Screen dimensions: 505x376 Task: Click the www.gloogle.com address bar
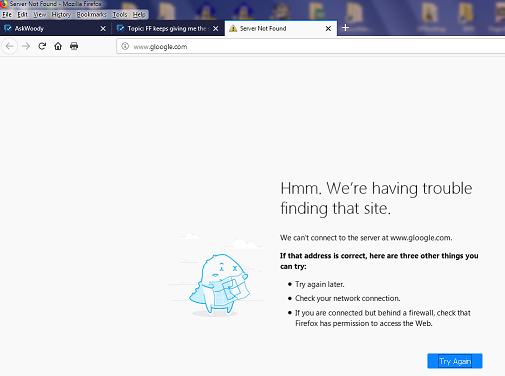[311, 46]
